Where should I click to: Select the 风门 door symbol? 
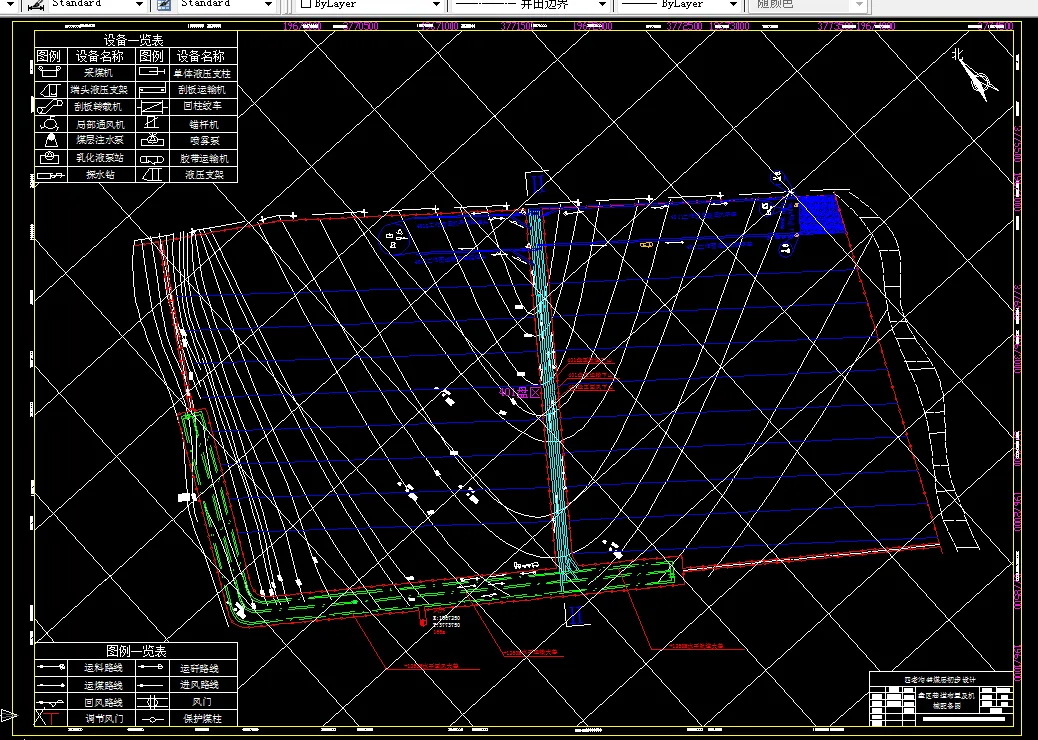(x=152, y=702)
